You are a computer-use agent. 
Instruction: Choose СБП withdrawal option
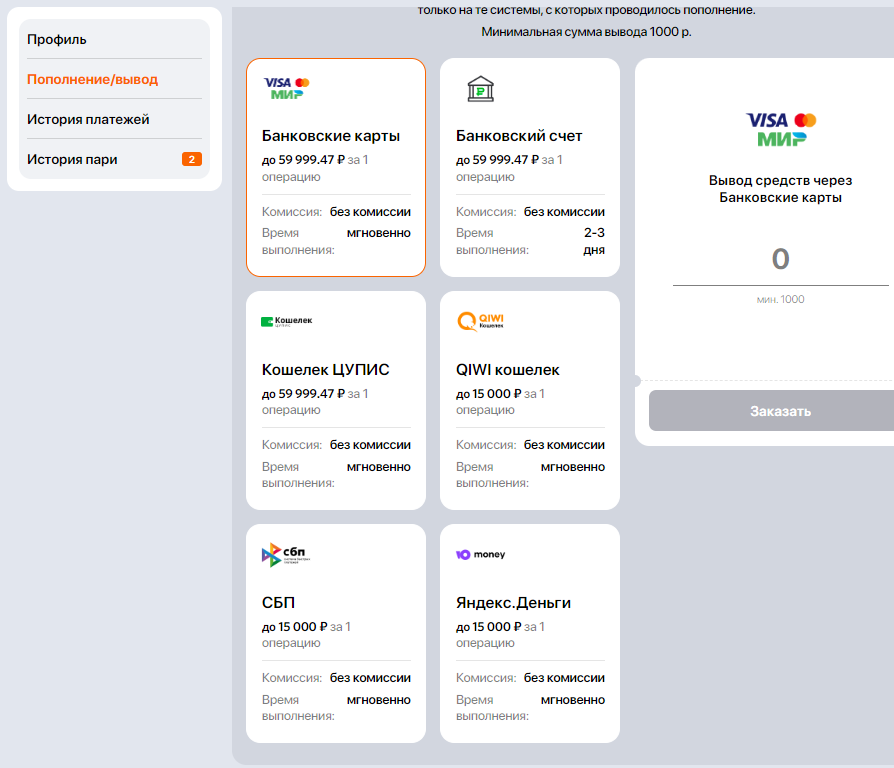[336, 633]
